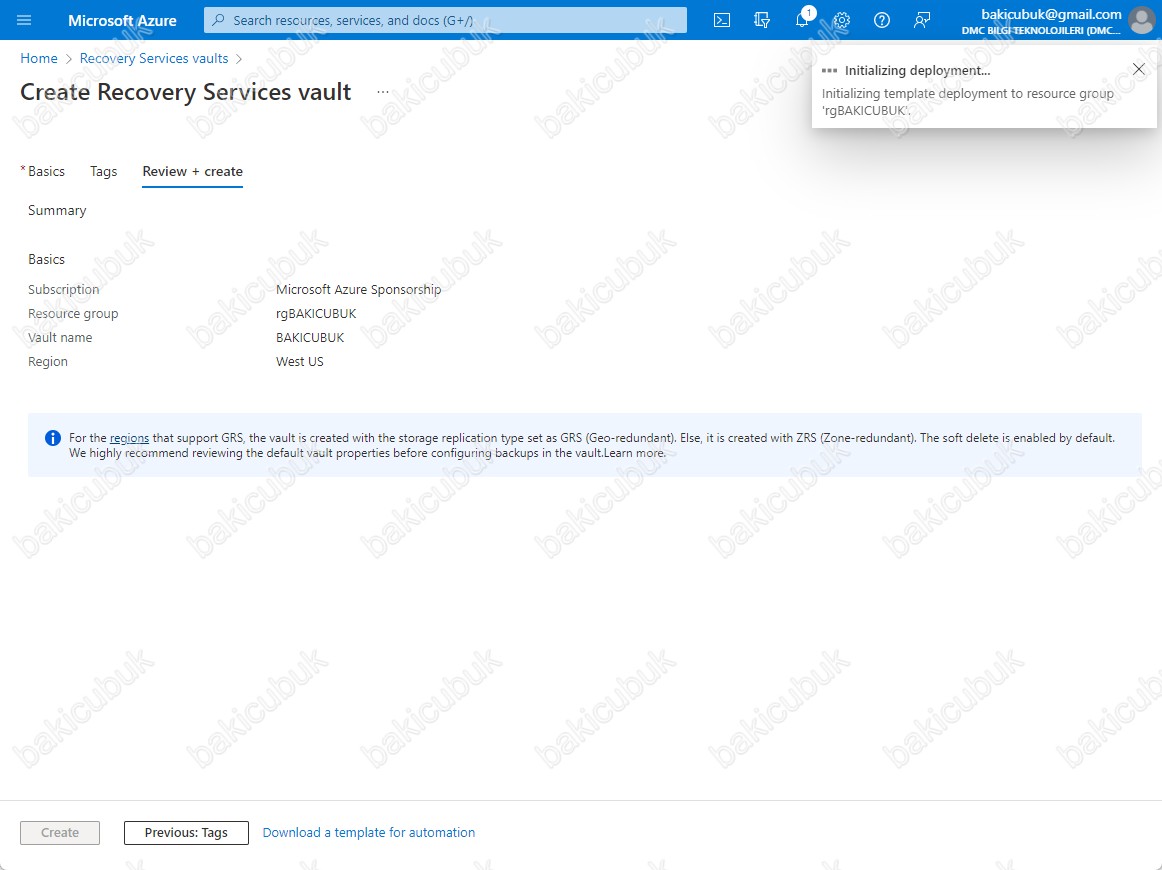Click the Vault name label
The height and width of the screenshot is (870, 1162).
pyautogui.click(x=60, y=337)
